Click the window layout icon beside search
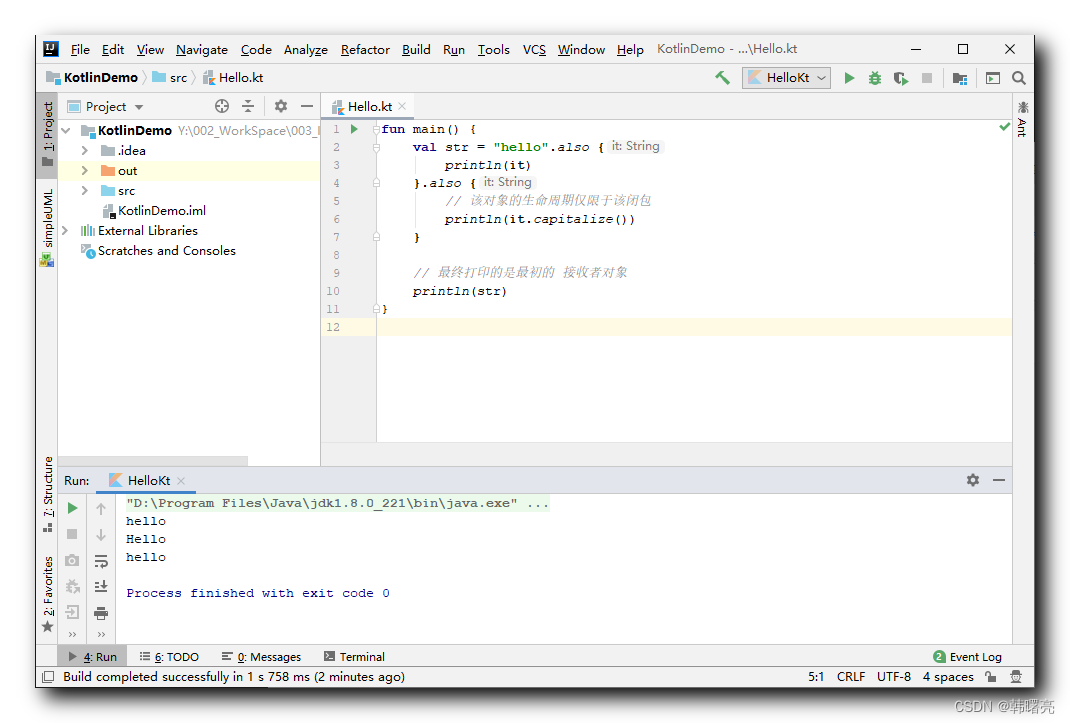 [x=993, y=78]
